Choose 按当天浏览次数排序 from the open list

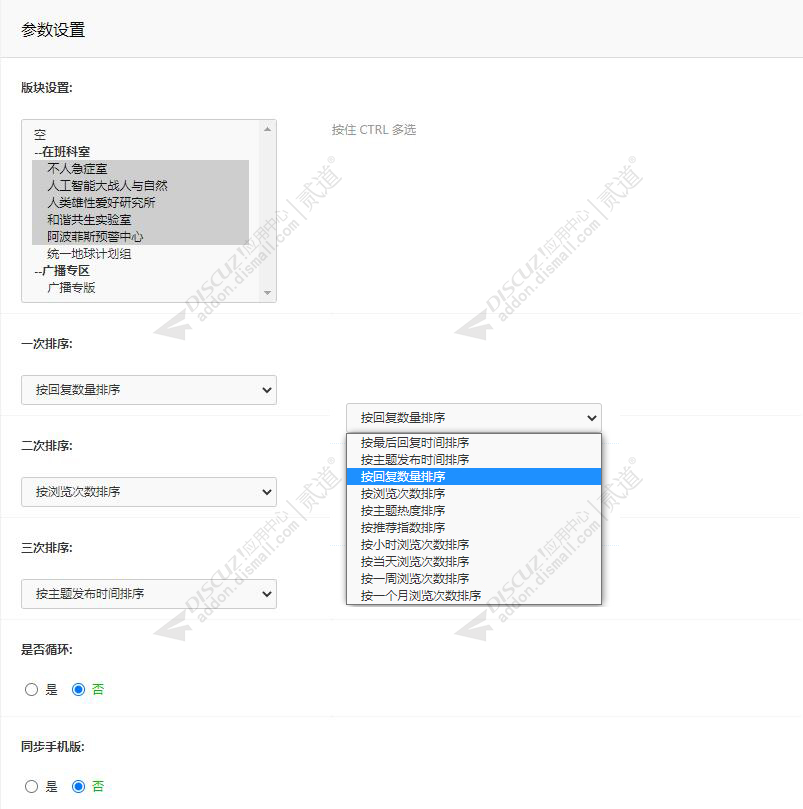tap(474, 562)
